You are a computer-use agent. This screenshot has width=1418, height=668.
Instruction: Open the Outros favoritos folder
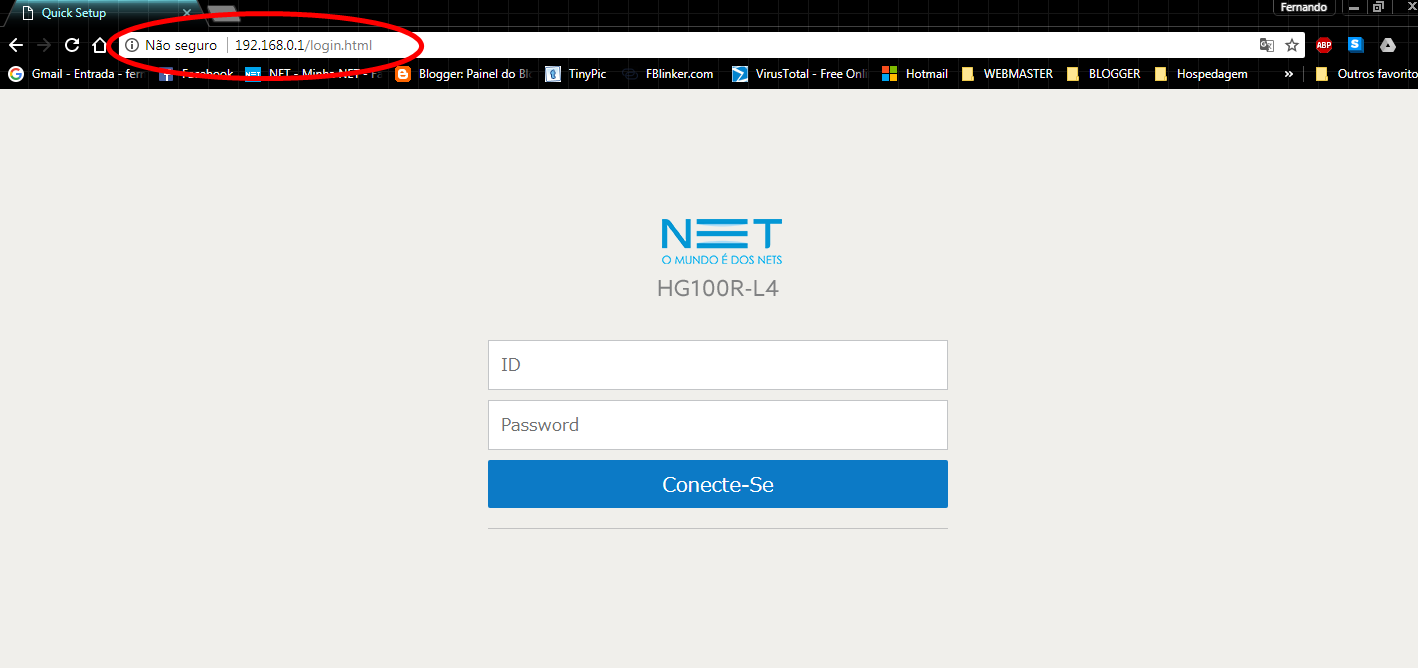coord(1366,74)
